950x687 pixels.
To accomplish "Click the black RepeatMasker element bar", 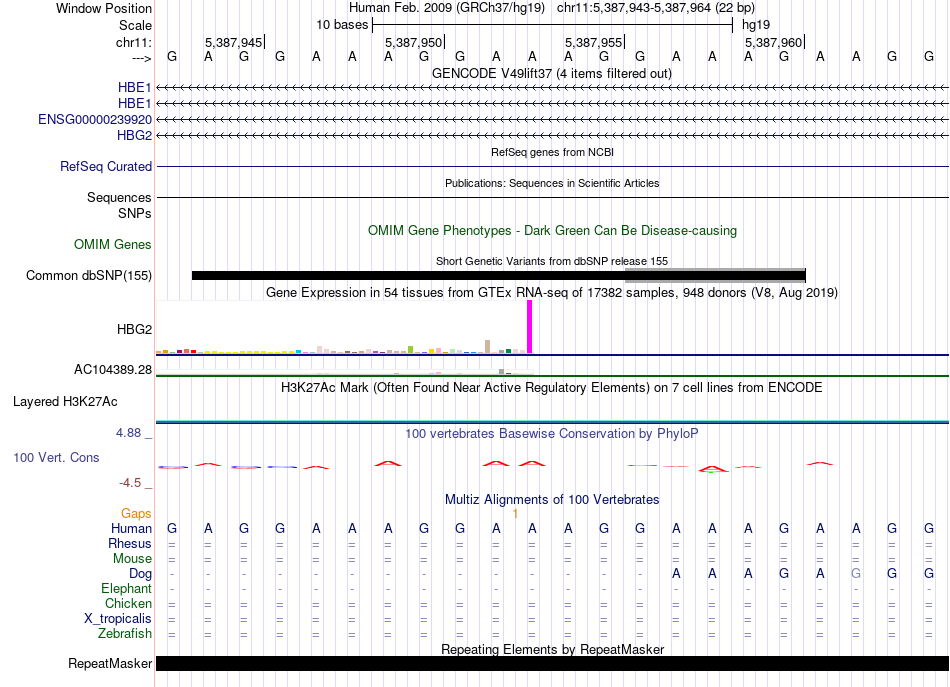I will pyautogui.click(x=552, y=663).
